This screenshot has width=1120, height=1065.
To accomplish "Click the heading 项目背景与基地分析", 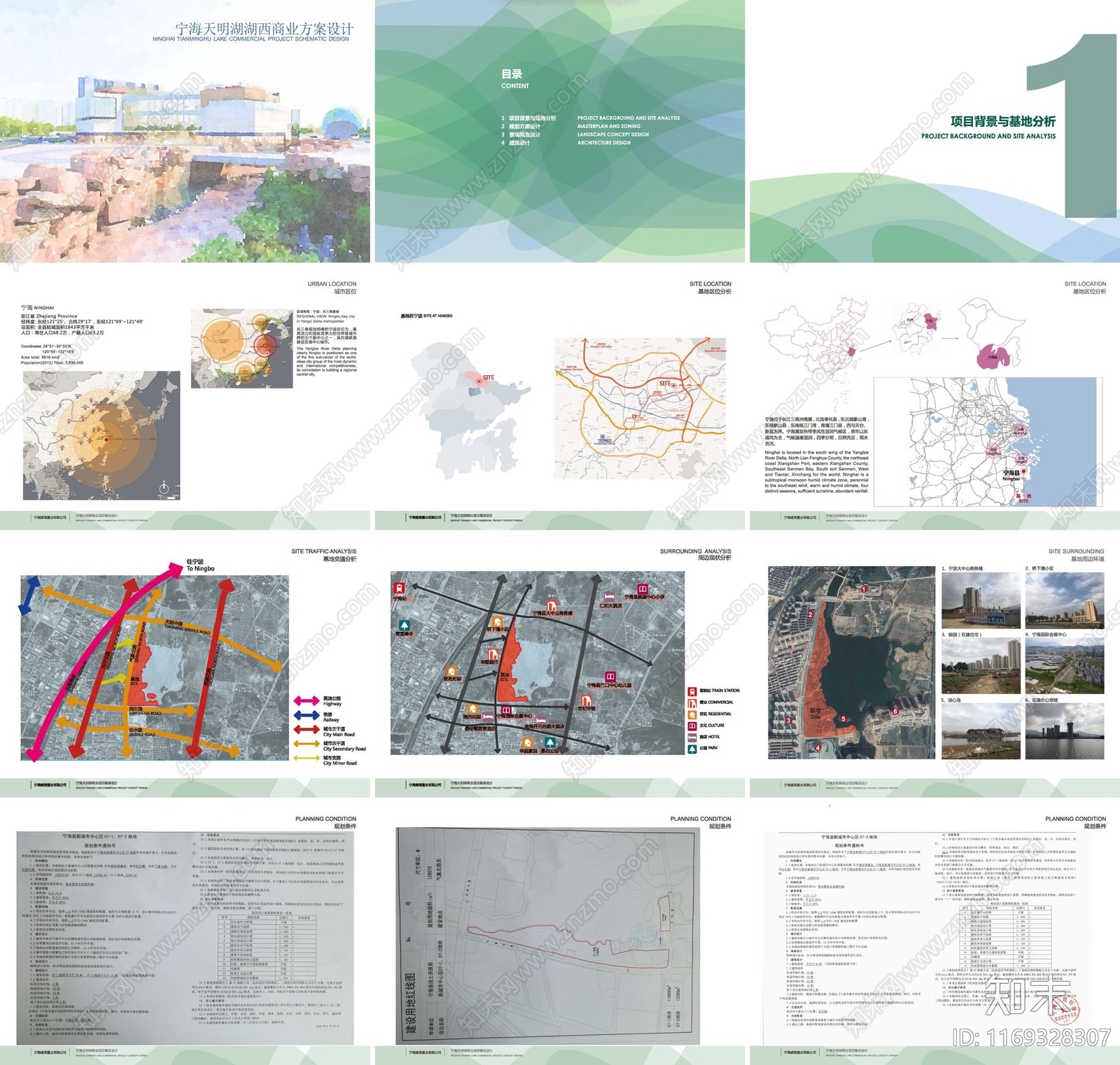I will (1003, 121).
